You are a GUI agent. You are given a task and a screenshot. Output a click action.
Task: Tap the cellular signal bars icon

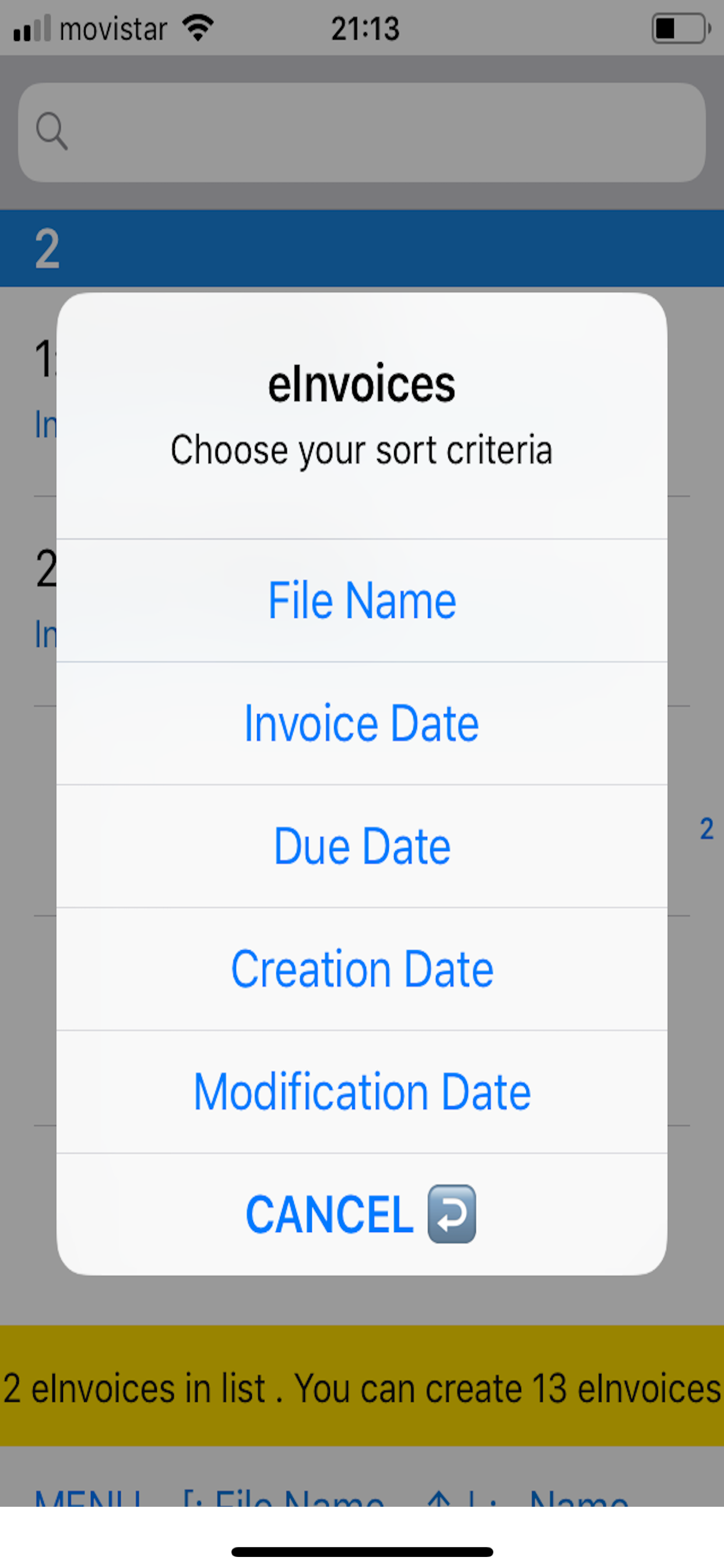(x=31, y=29)
